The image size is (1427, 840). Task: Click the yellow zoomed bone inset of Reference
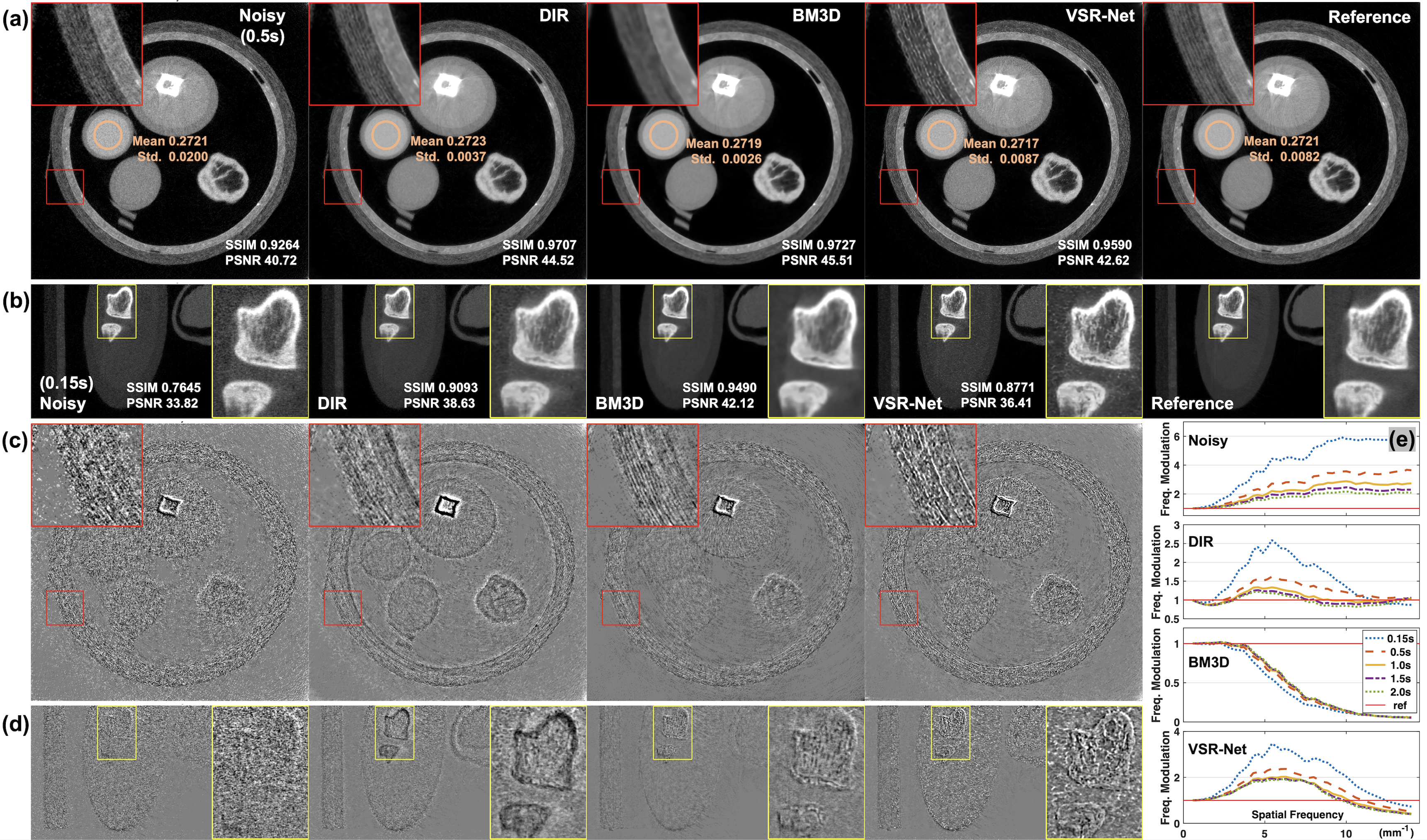coord(1371,351)
